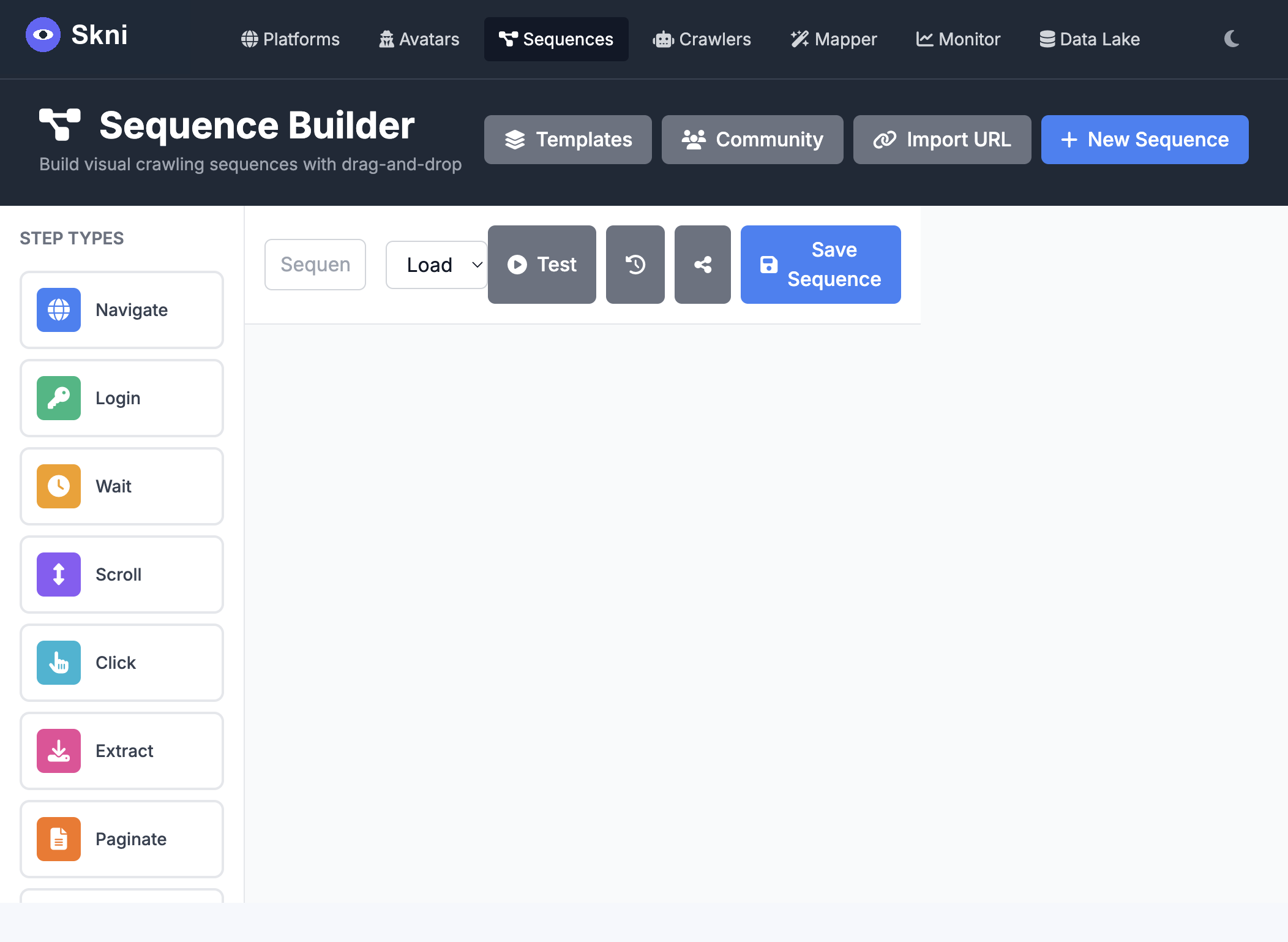Image resolution: width=1288 pixels, height=942 pixels.
Task: Click the Skni eye logo
Action: pos(43,35)
